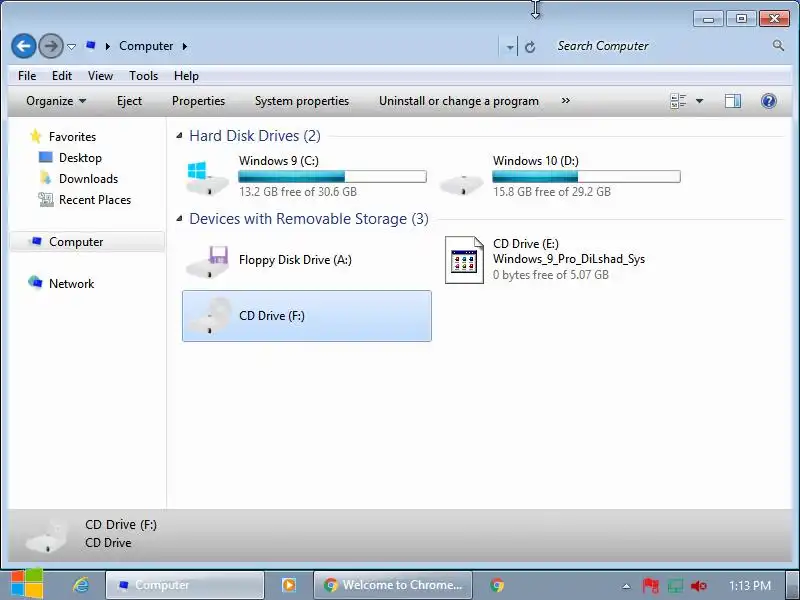The image size is (800, 600).
Task: Select the CD Drive (F:) item
Action: point(307,316)
